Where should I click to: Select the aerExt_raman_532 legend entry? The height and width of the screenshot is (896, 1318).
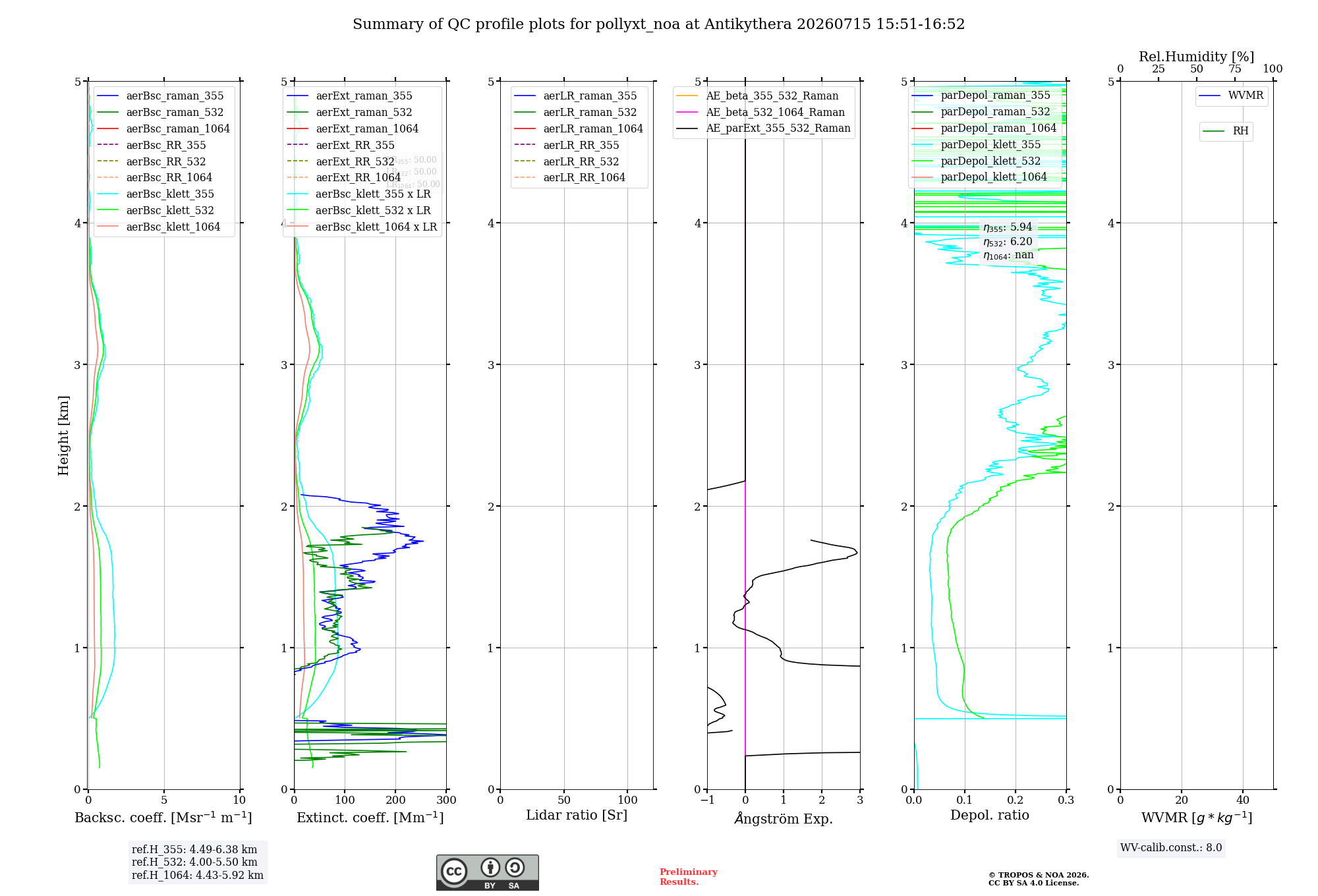(x=349, y=113)
